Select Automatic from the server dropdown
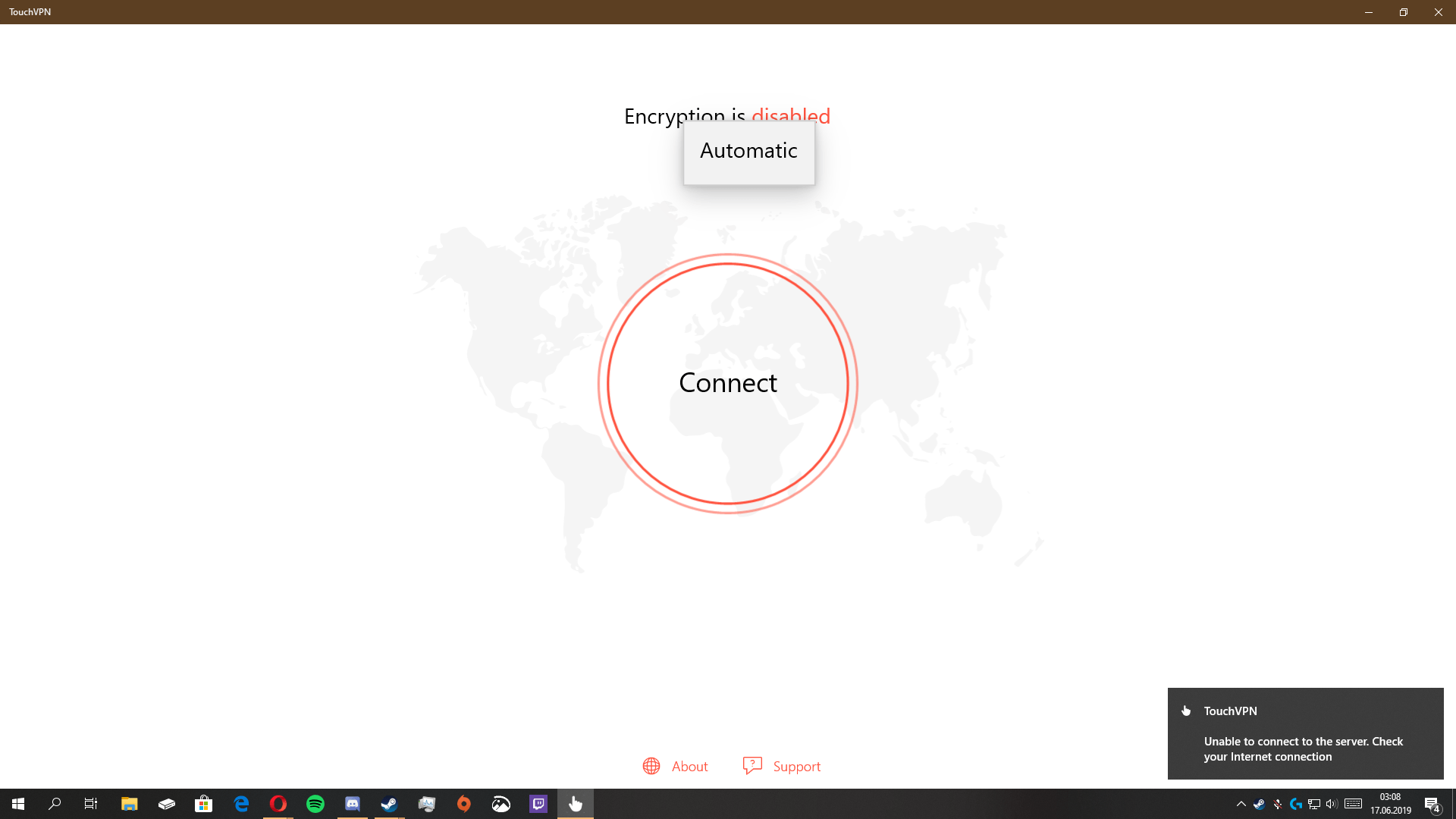The height and width of the screenshot is (819, 1456). (748, 151)
